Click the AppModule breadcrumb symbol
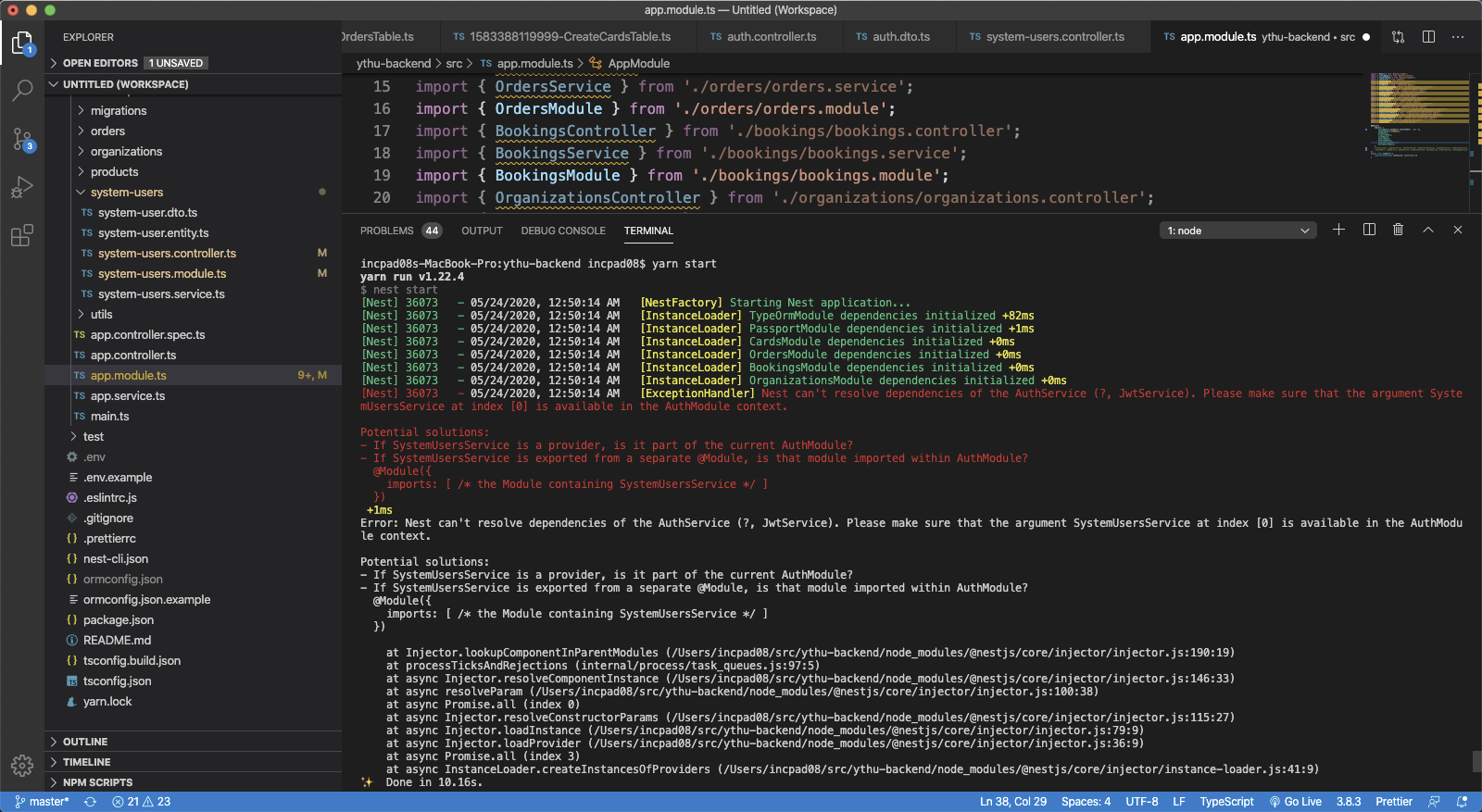Screen dimensions: 1482x812 point(630,64)
